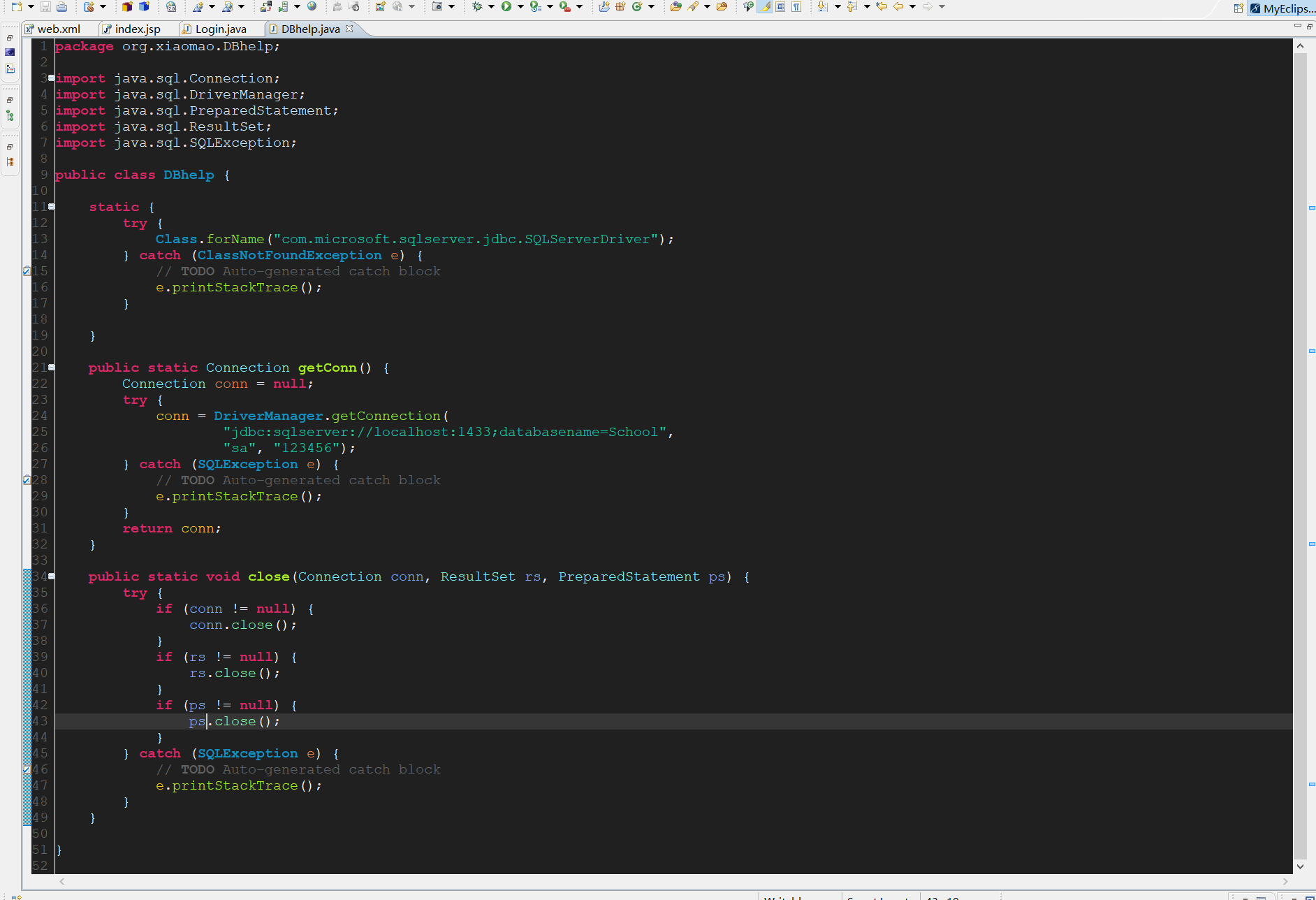Click the Back navigation arrow
This screenshot has width=1316, height=900.
tap(898, 7)
